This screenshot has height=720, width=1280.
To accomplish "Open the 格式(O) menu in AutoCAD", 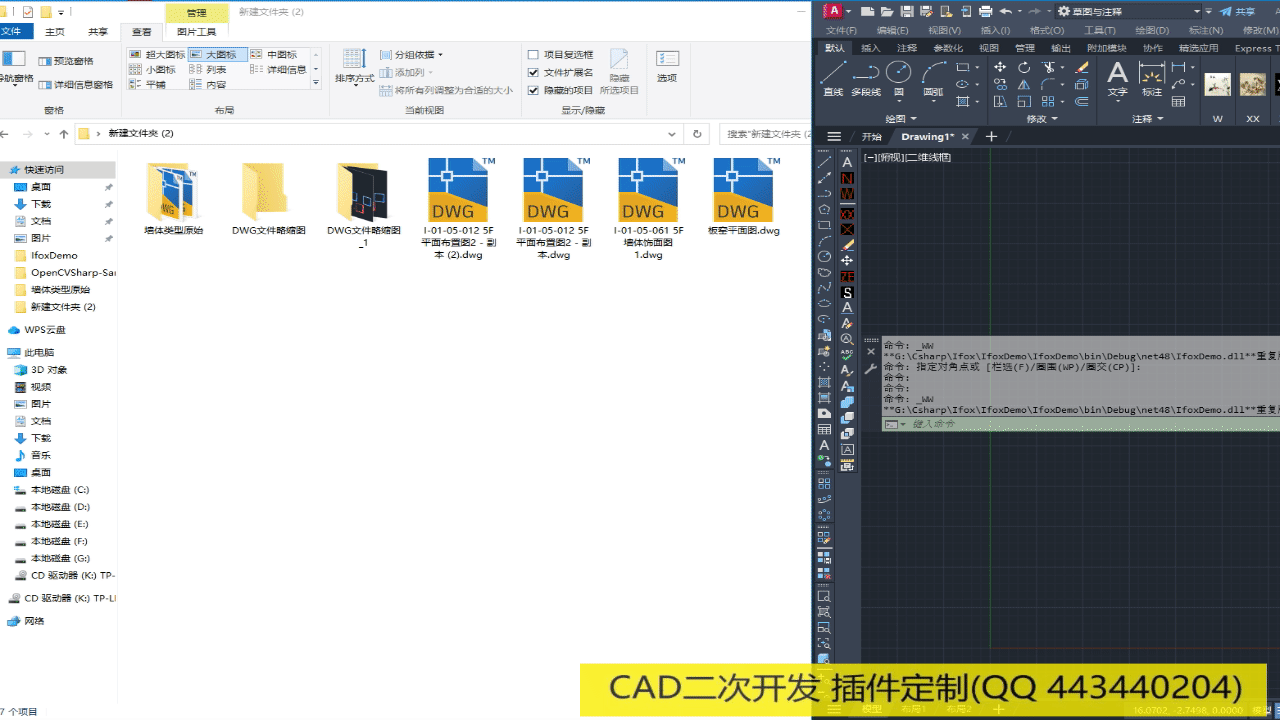I will pyautogui.click(x=1047, y=30).
